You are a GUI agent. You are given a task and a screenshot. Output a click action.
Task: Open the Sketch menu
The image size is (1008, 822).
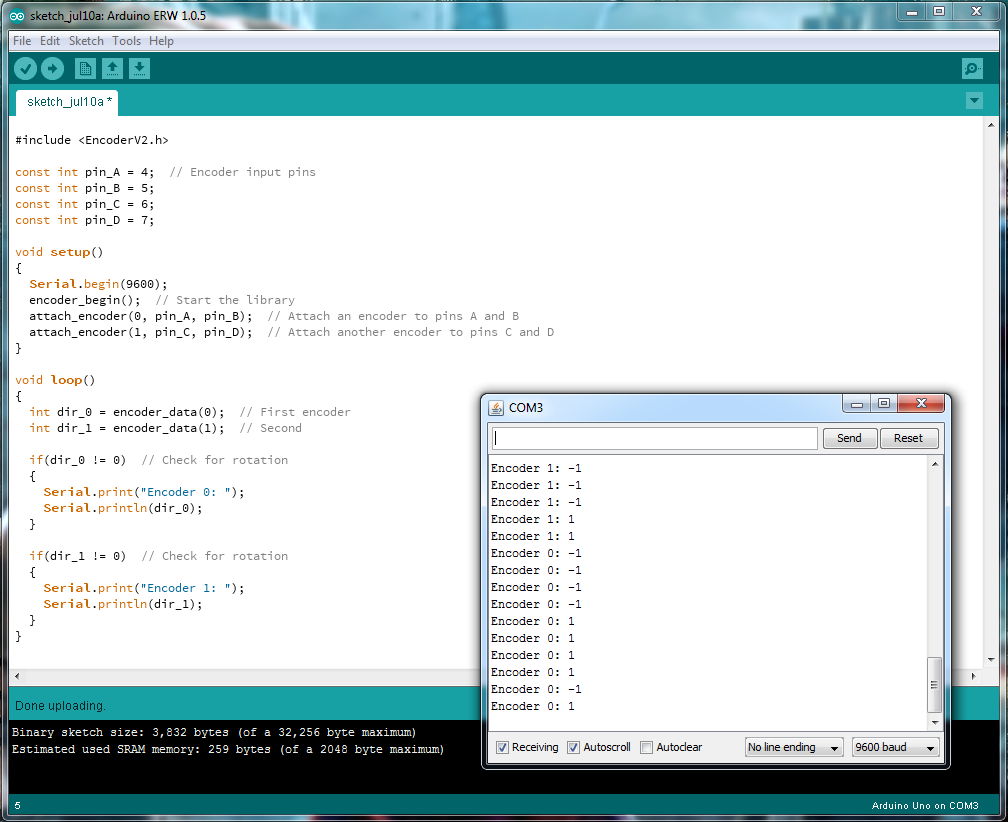[86, 40]
